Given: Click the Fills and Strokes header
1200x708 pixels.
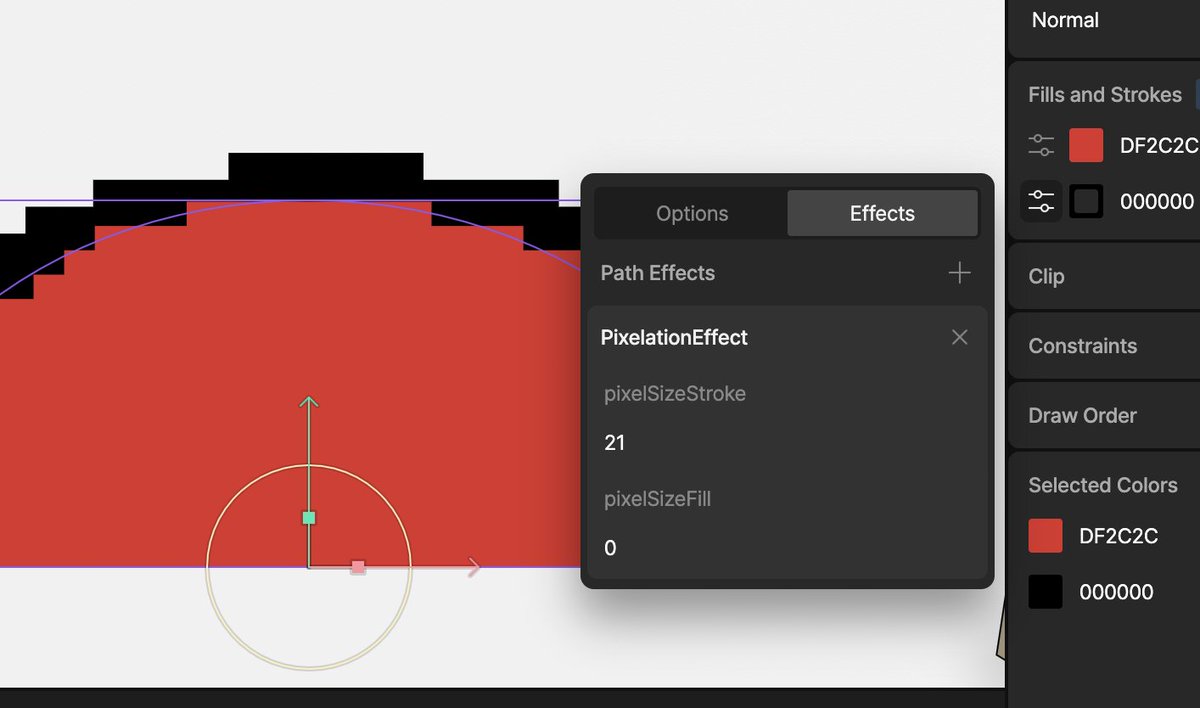Looking at the screenshot, I should [x=1105, y=95].
